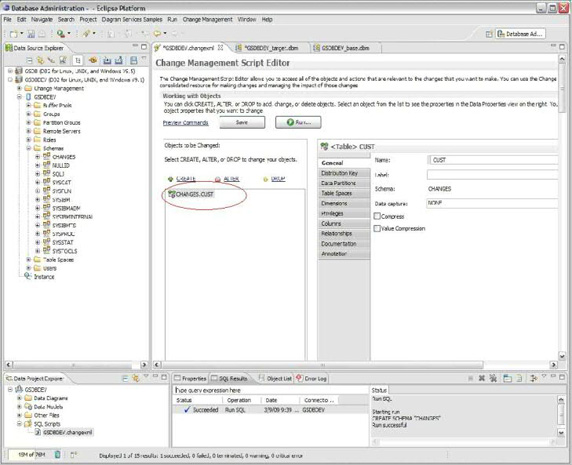Click the Export icon in Data Source Explorer toolbar
The image size is (572, 465).
(119, 60)
